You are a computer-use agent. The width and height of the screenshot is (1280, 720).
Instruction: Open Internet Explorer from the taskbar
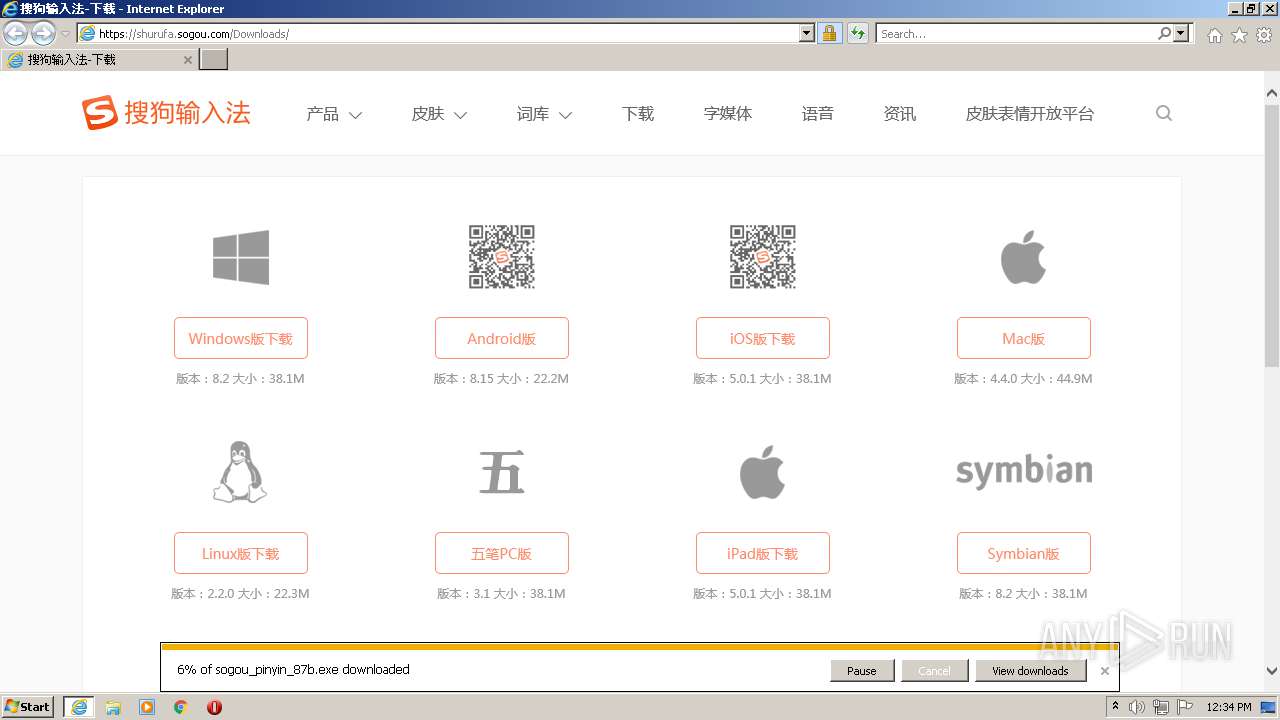79,707
